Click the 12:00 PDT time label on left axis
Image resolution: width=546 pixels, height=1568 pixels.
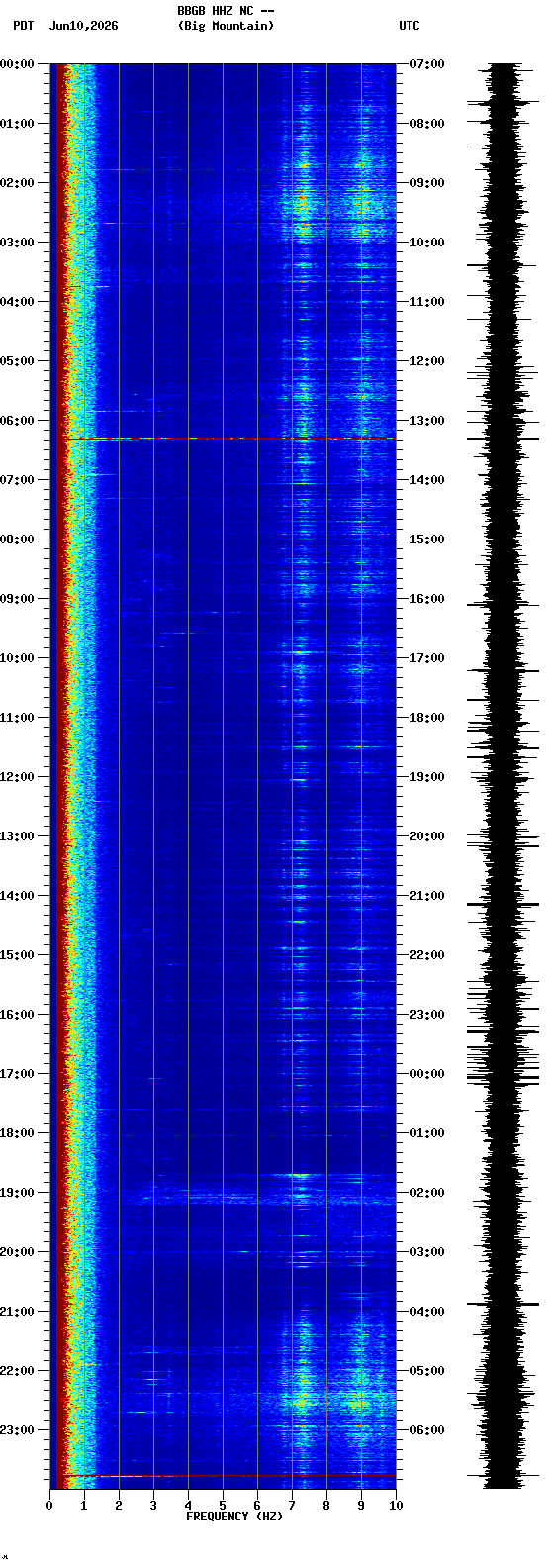pos(17,777)
